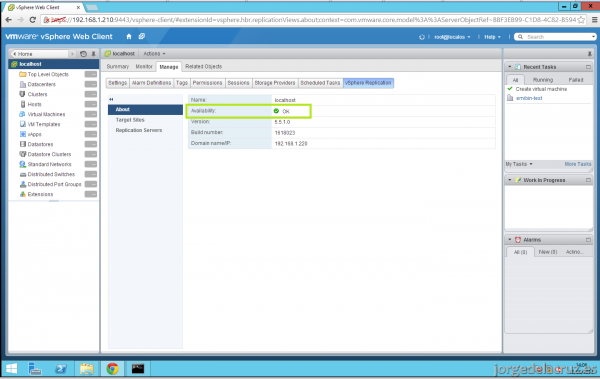Go to vSphere home icon
This screenshot has width=600, height=379.
(129, 36)
